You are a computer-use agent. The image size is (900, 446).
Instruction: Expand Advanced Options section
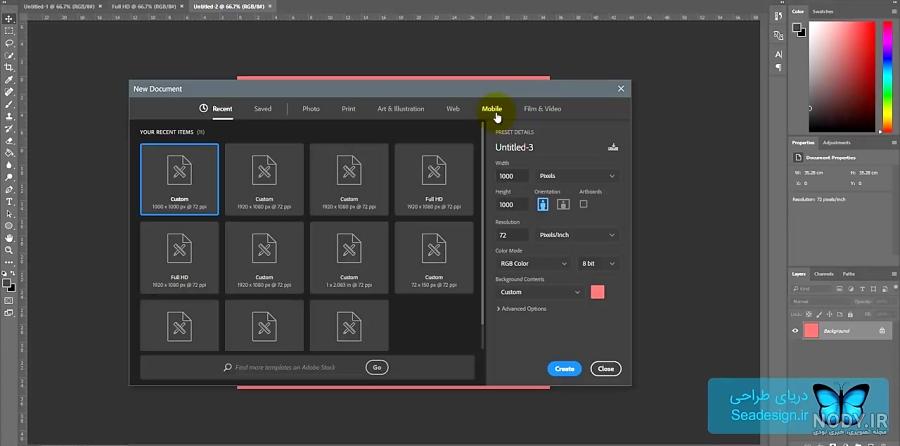(x=521, y=309)
